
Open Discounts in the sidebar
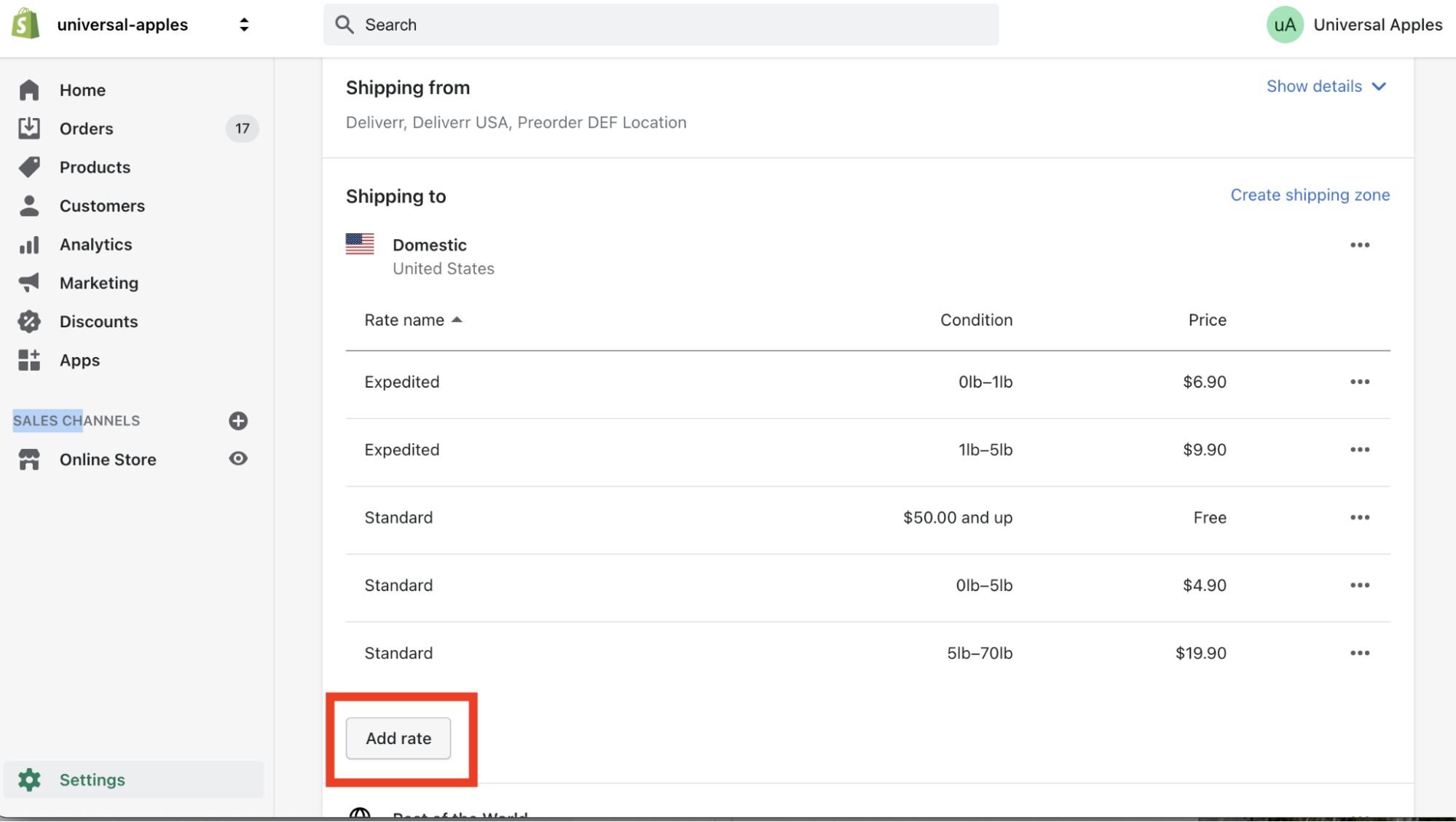[98, 321]
